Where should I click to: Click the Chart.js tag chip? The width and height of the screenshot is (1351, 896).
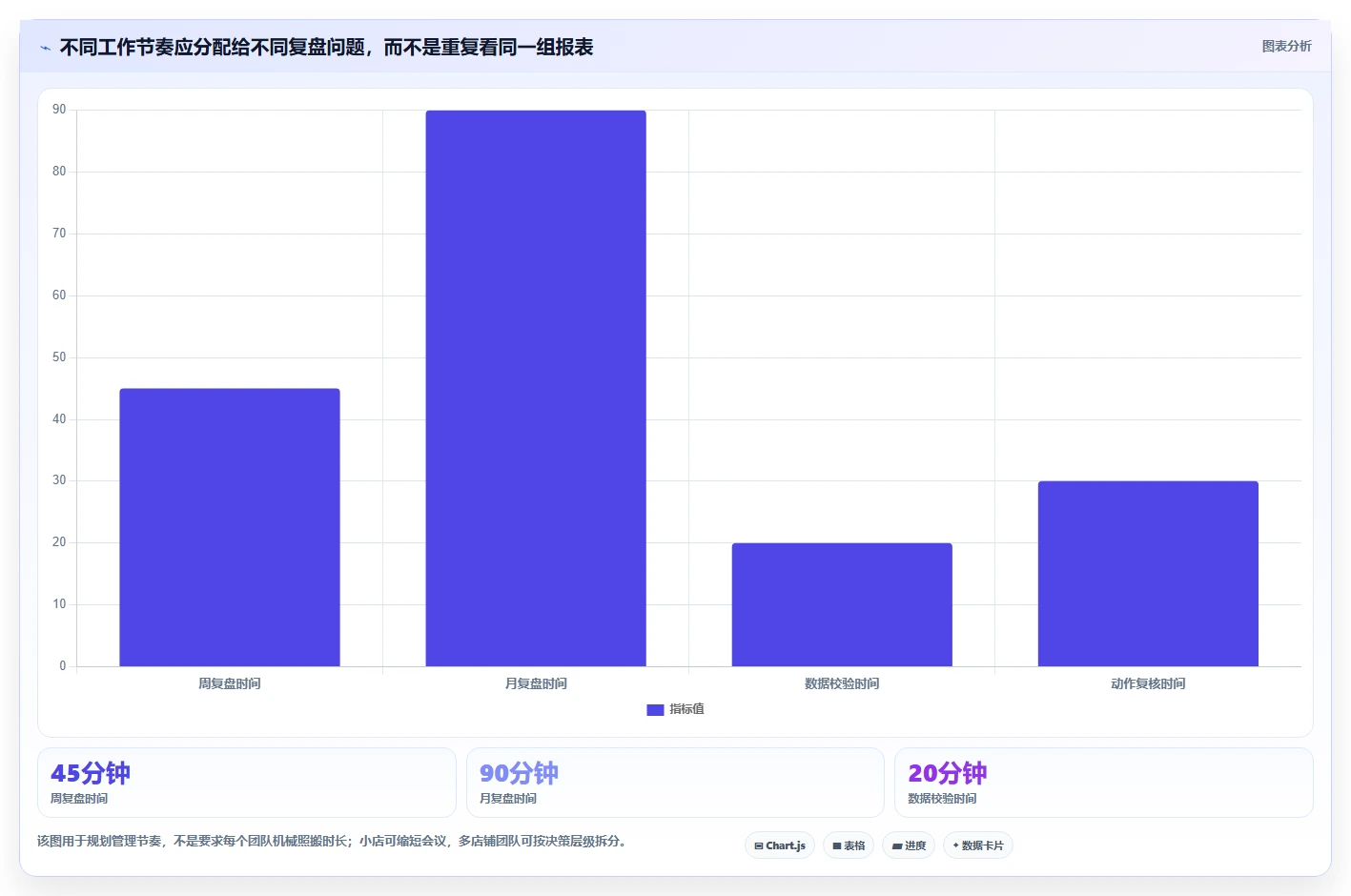pyautogui.click(x=780, y=845)
